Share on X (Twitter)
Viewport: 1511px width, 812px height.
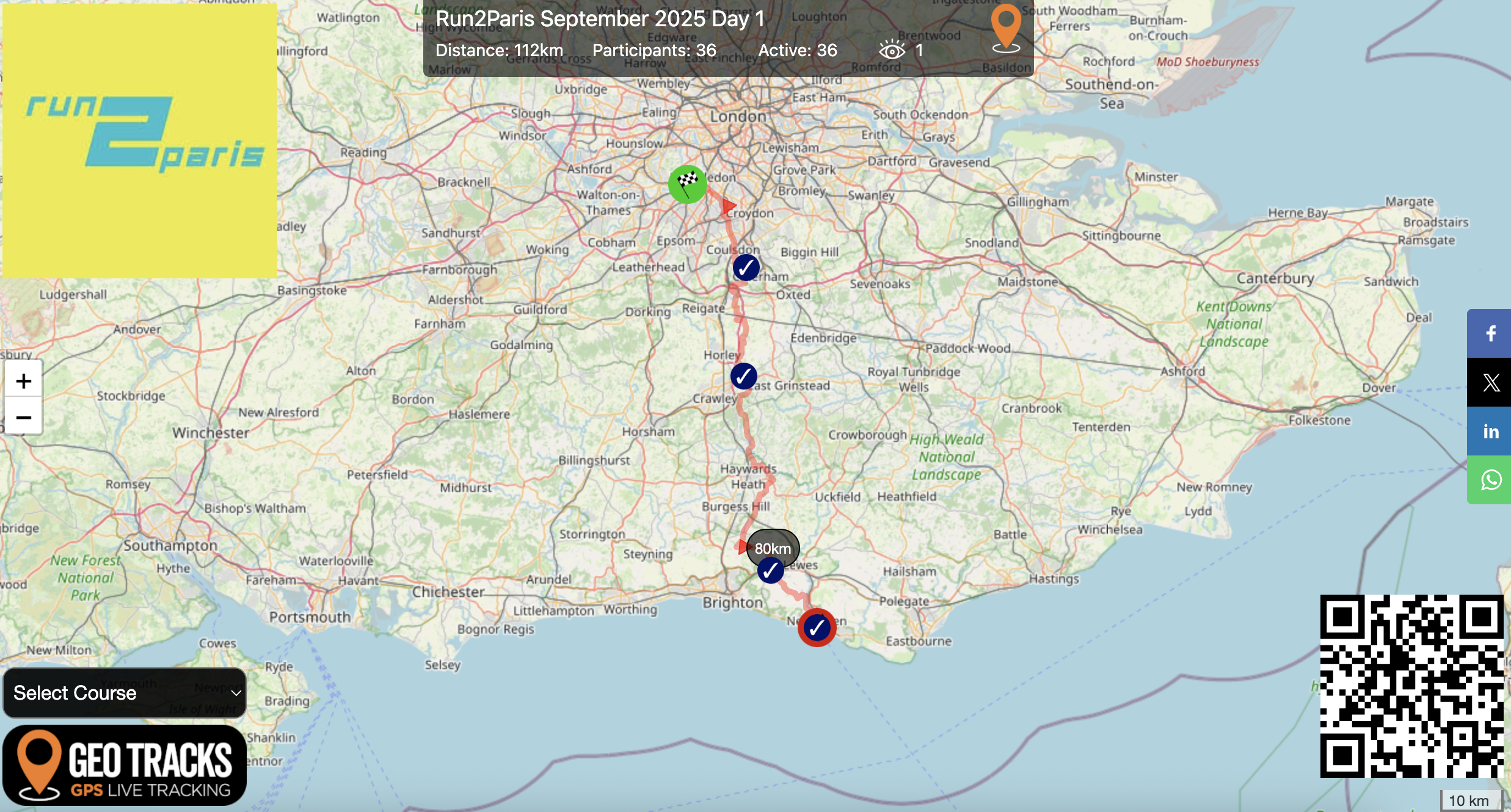[1489, 382]
